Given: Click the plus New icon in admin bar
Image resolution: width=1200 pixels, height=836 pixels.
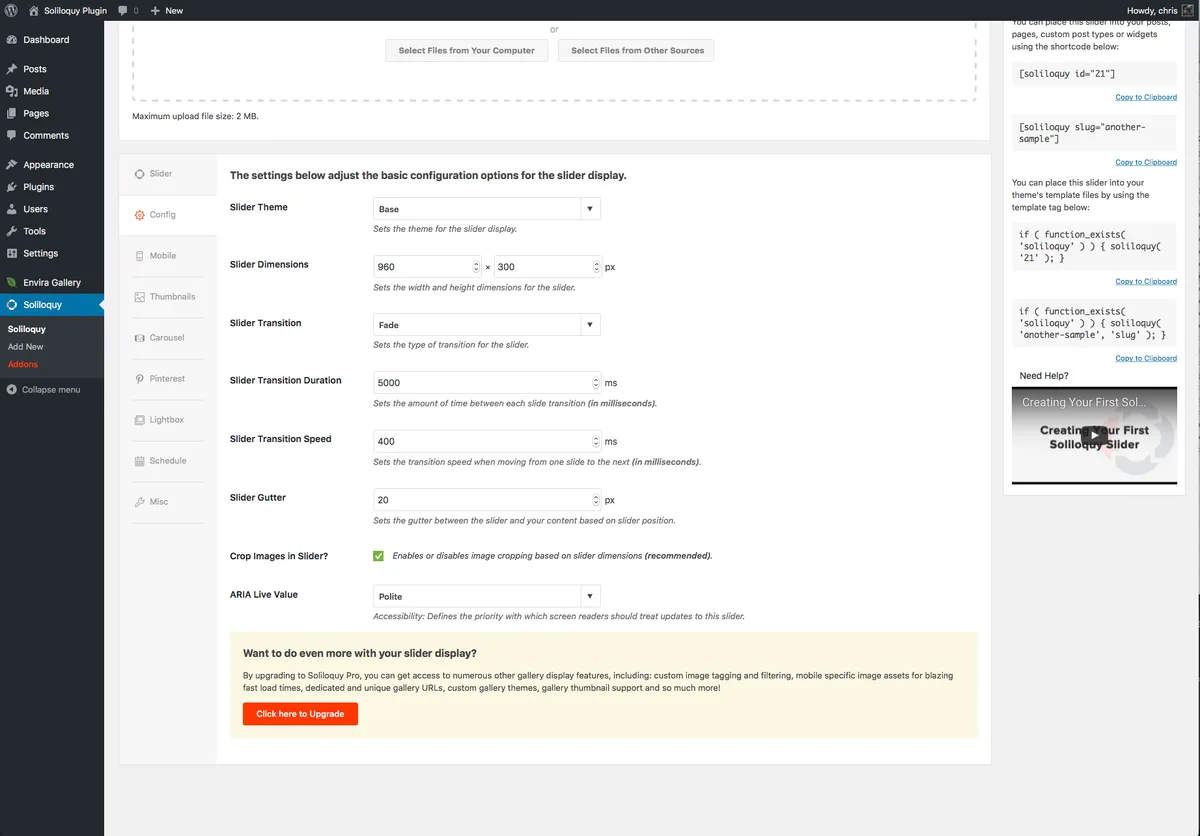Looking at the screenshot, I should (x=155, y=10).
